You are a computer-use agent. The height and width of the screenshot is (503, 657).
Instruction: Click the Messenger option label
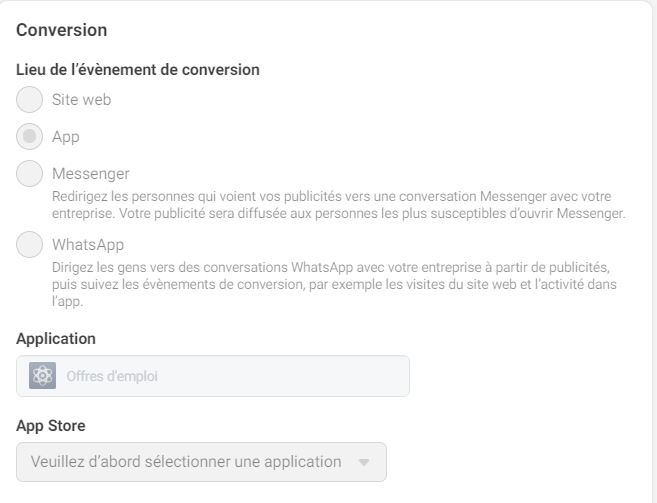pos(91,174)
